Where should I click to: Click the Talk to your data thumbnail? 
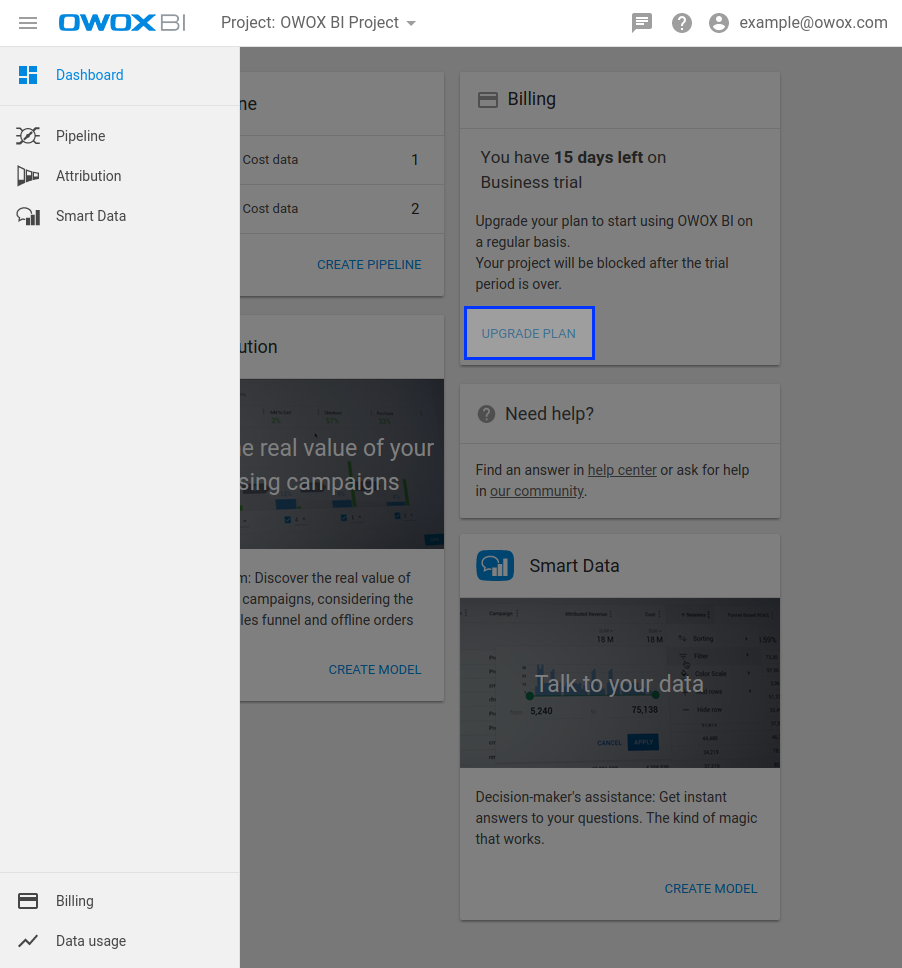620,683
